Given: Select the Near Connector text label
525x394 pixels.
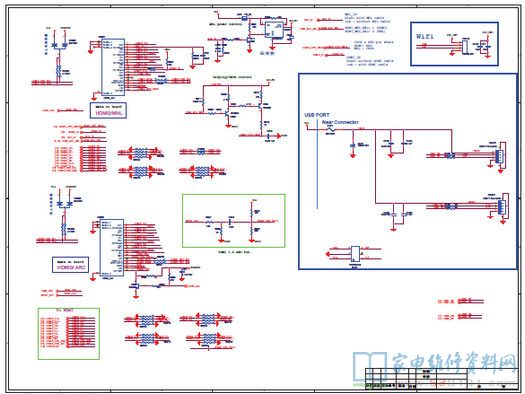Looking at the screenshot, I should [x=340, y=122].
